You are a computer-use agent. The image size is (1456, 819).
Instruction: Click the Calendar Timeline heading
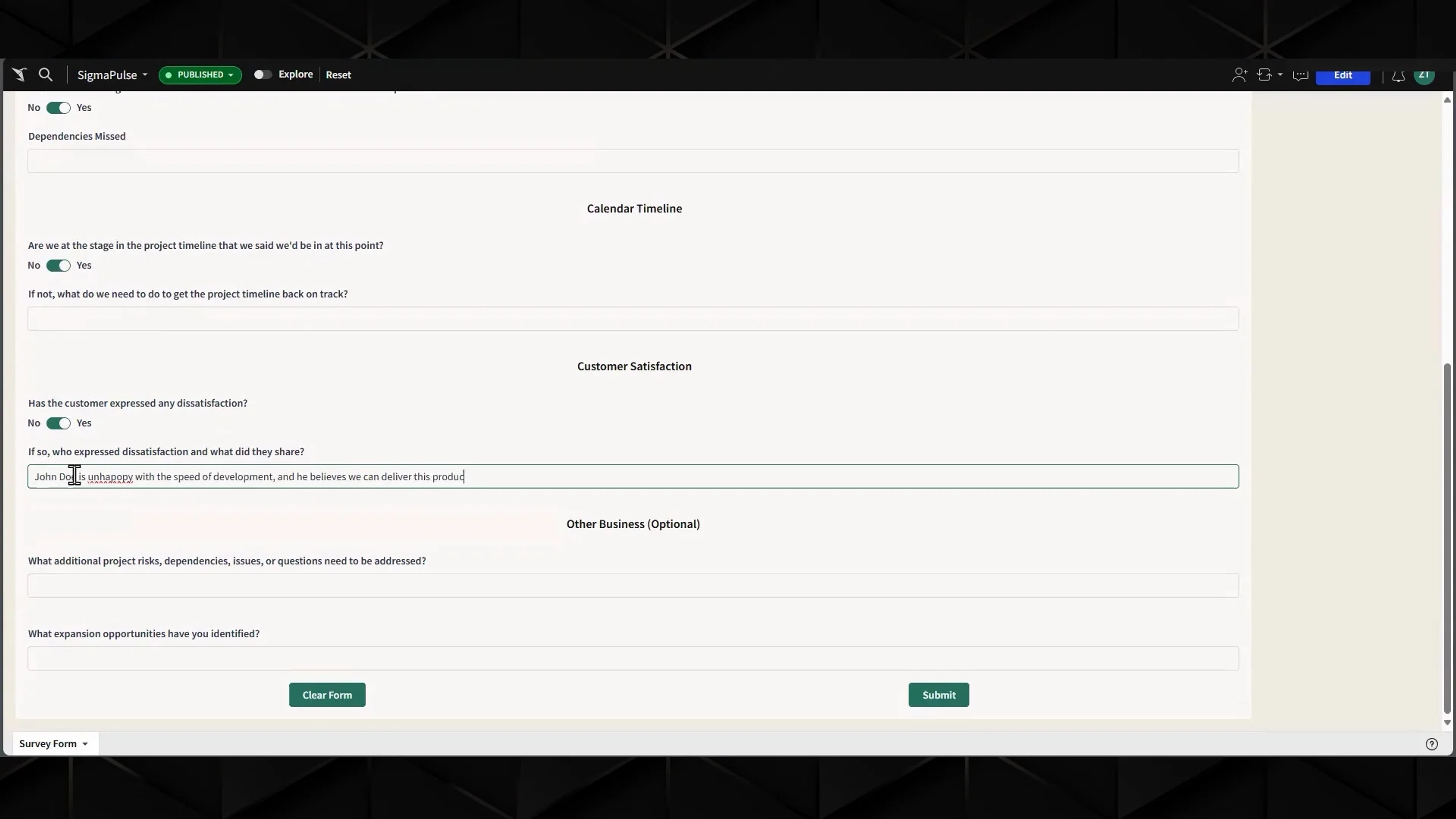634,209
